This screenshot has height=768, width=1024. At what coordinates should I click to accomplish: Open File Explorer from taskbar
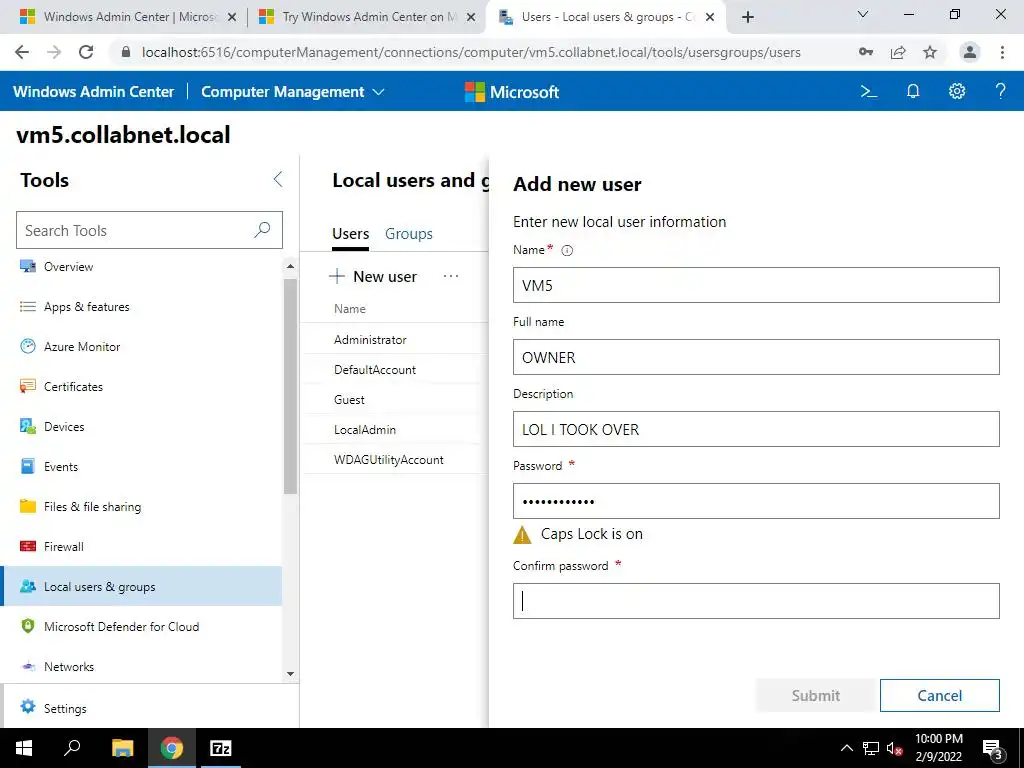[x=122, y=748]
